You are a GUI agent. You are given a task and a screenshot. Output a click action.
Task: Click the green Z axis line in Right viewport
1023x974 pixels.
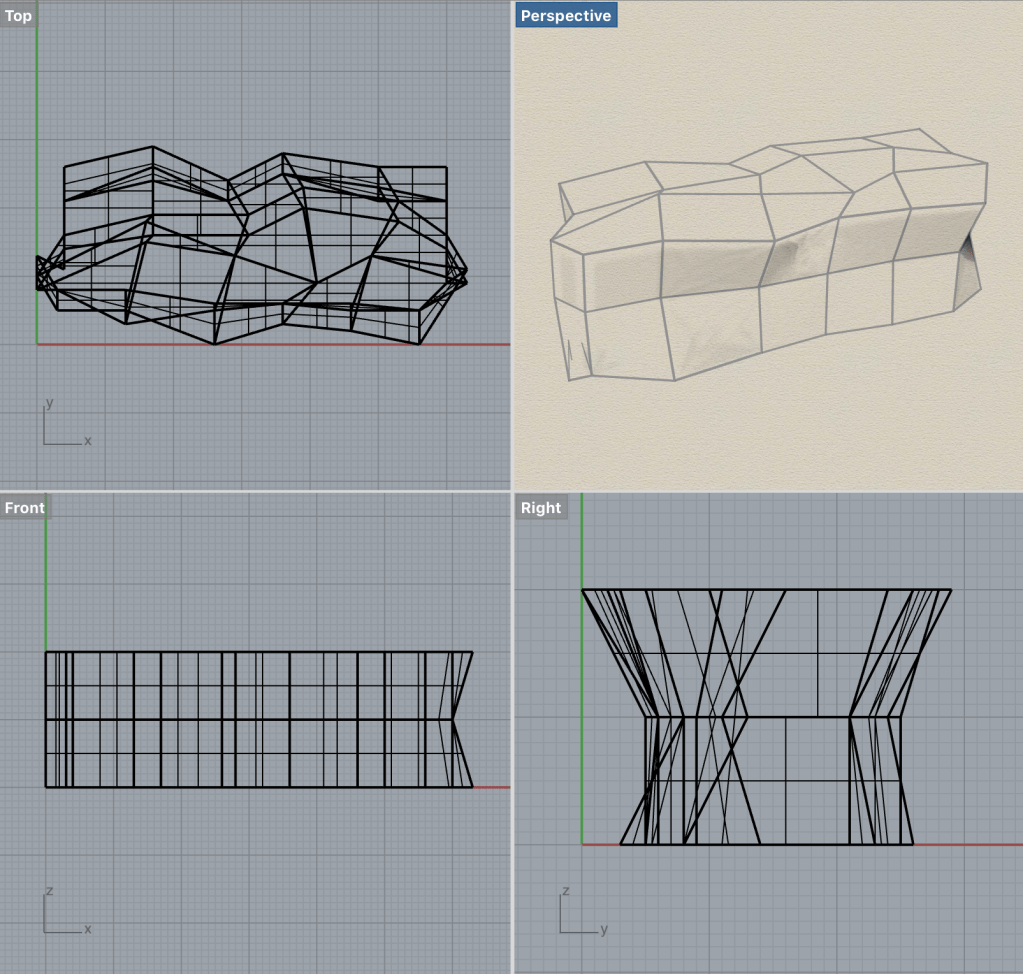582,540
